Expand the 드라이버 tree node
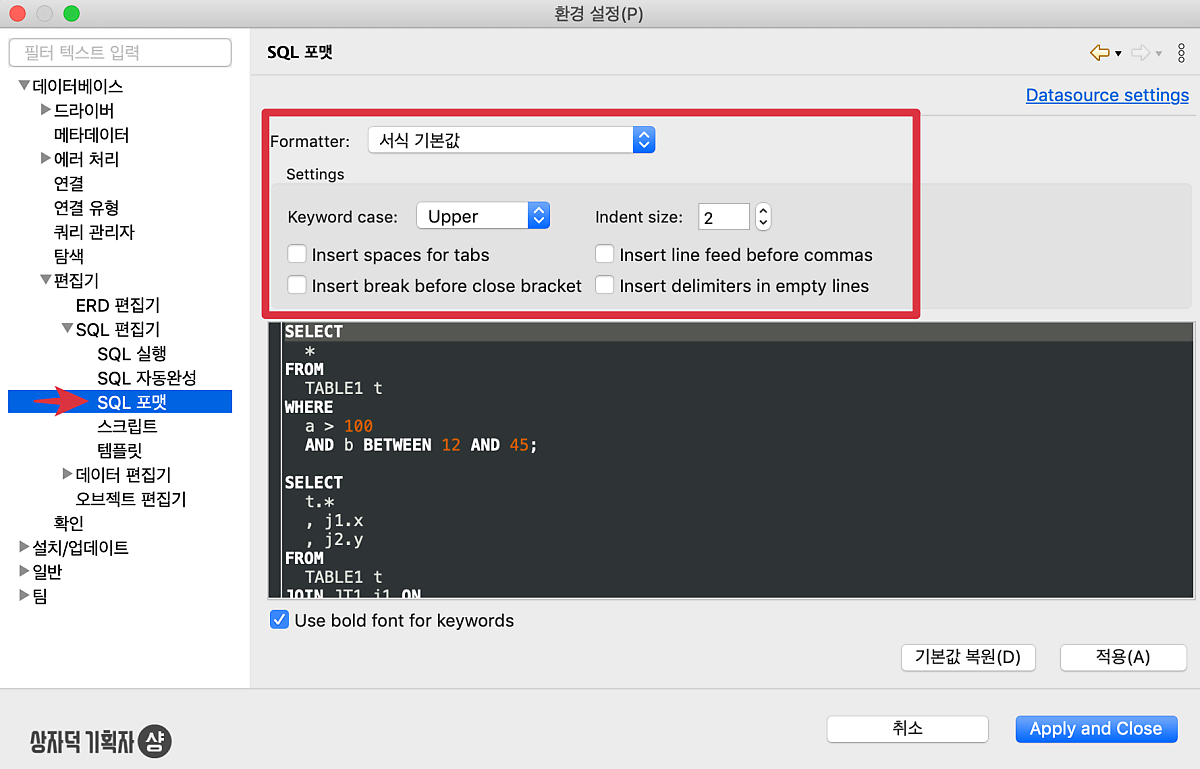Viewport: 1200px width, 769px height. click(45, 110)
